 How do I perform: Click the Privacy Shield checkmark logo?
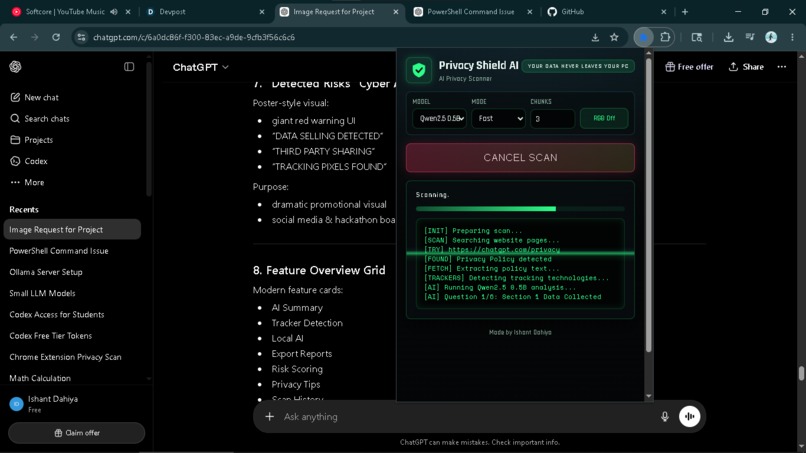(x=419, y=70)
